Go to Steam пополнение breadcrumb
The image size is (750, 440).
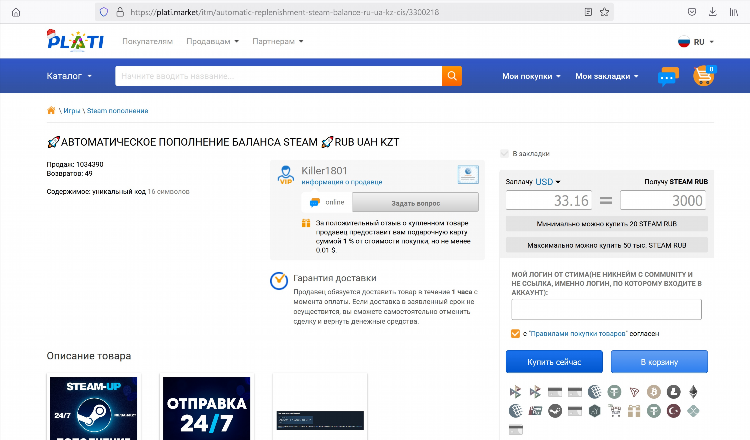(x=118, y=110)
